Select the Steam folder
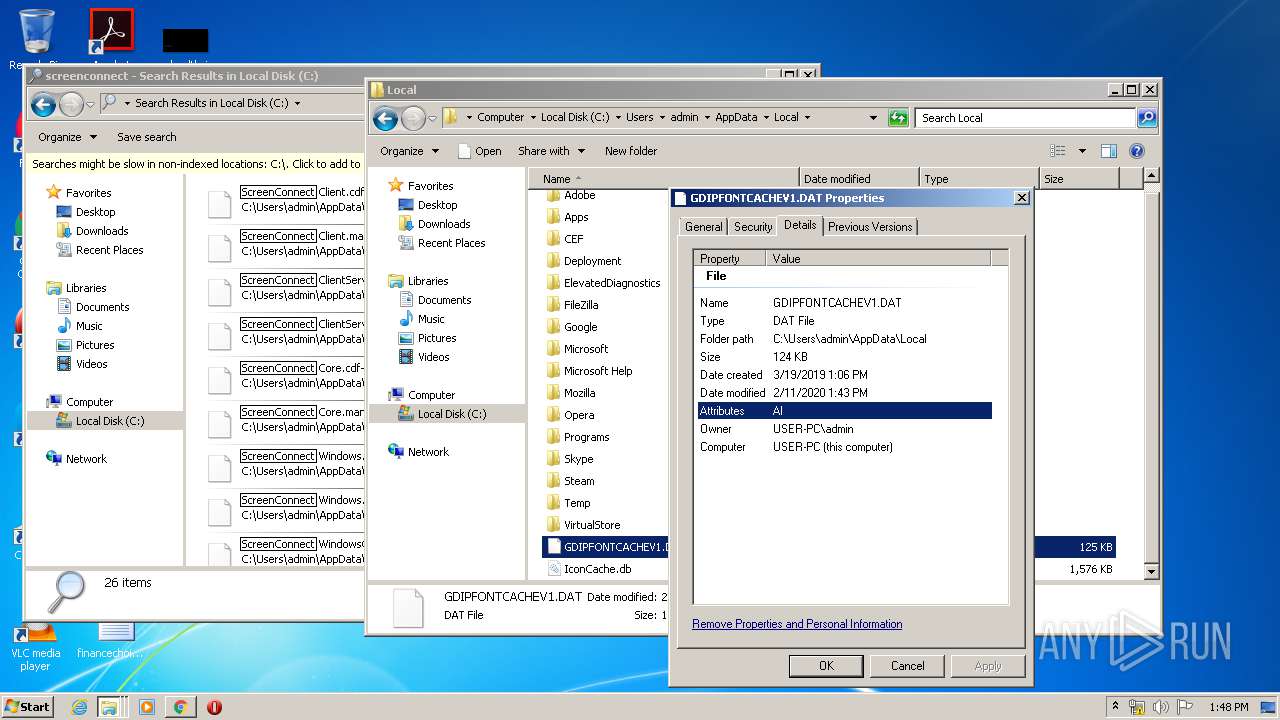1280x720 pixels. [x=579, y=481]
